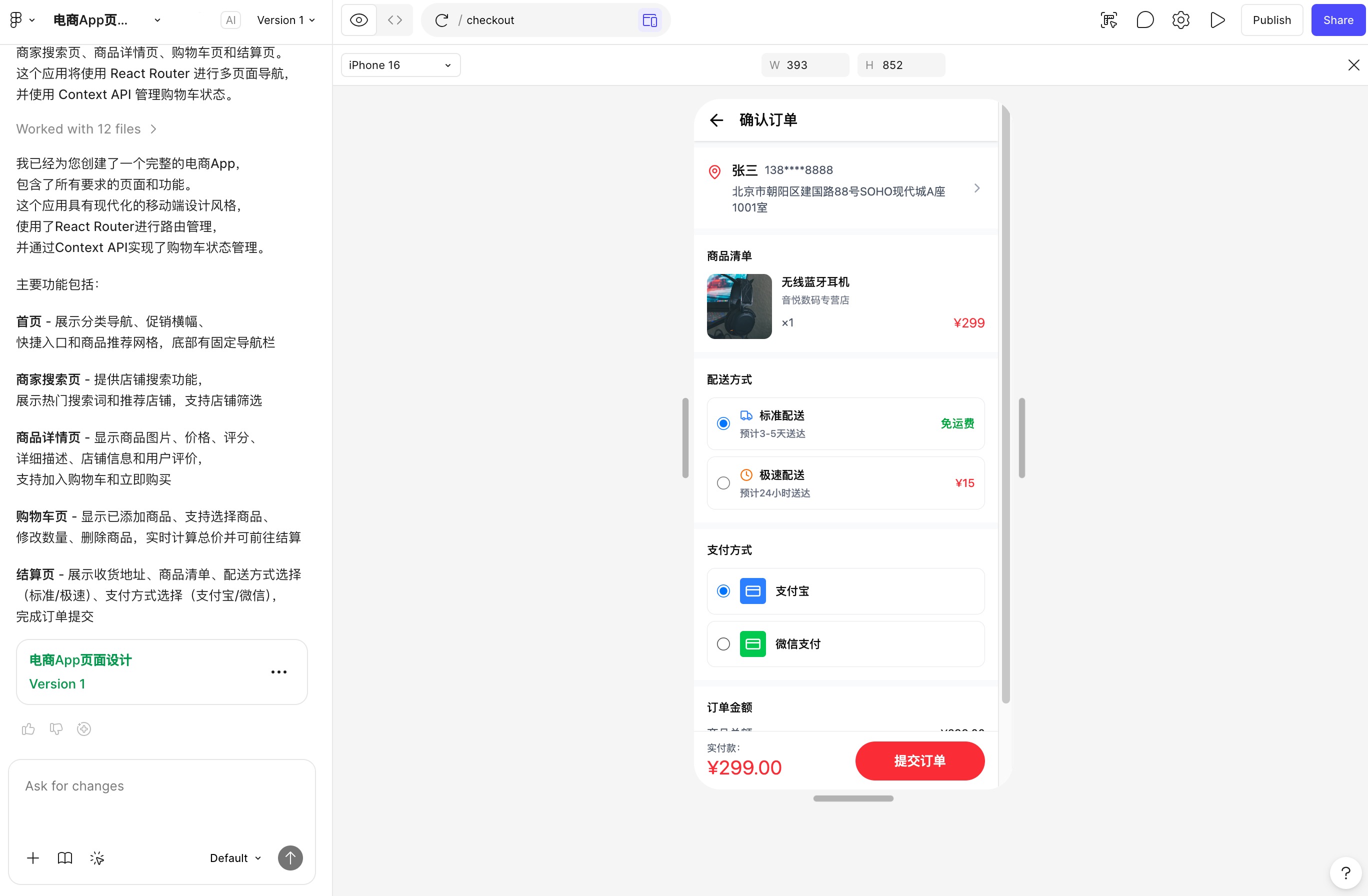The height and width of the screenshot is (896, 1368).
Task: Open the three-dot menu on version card
Action: coord(279,672)
